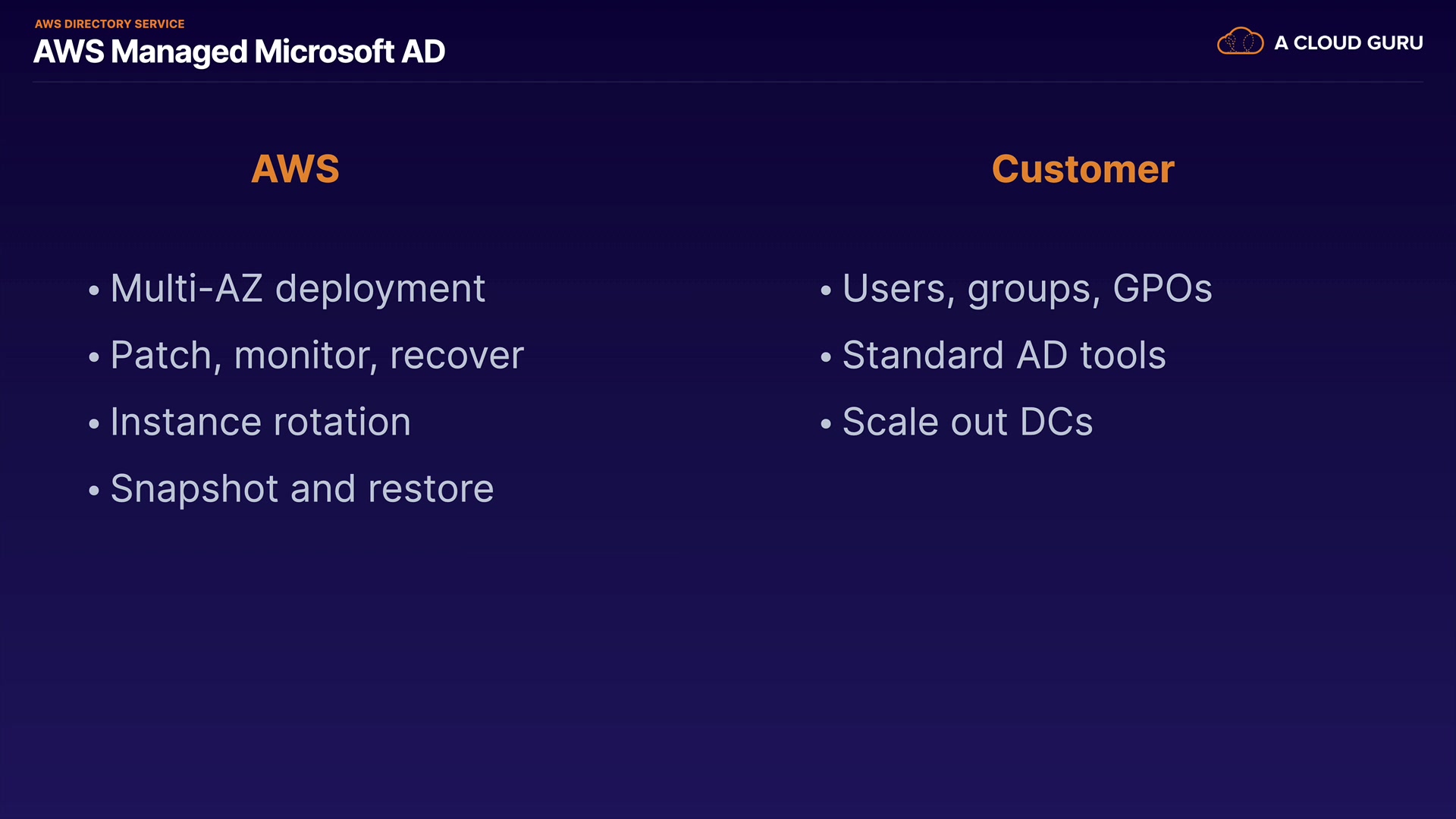Viewport: 1456px width, 819px height.
Task: Select the orange "Customer" column heading
Action: [x=1083, y=169]
